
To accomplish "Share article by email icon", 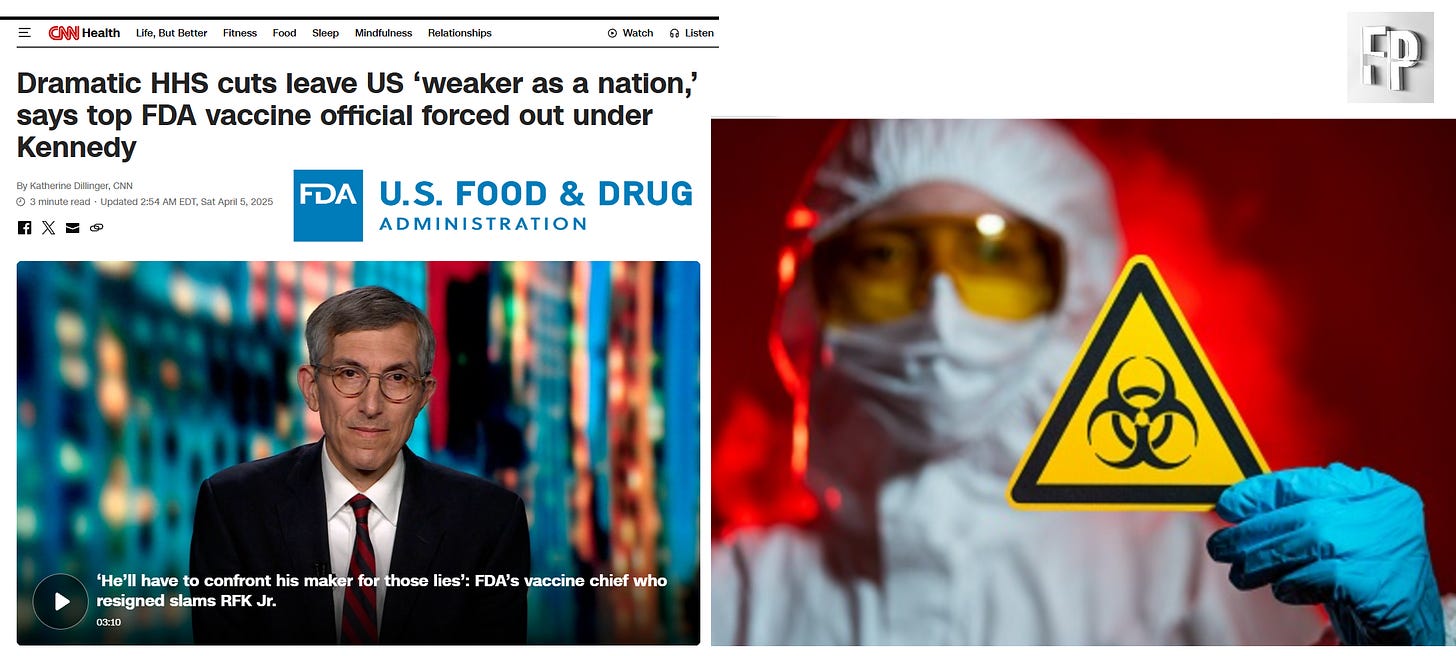I will (72, 228).
